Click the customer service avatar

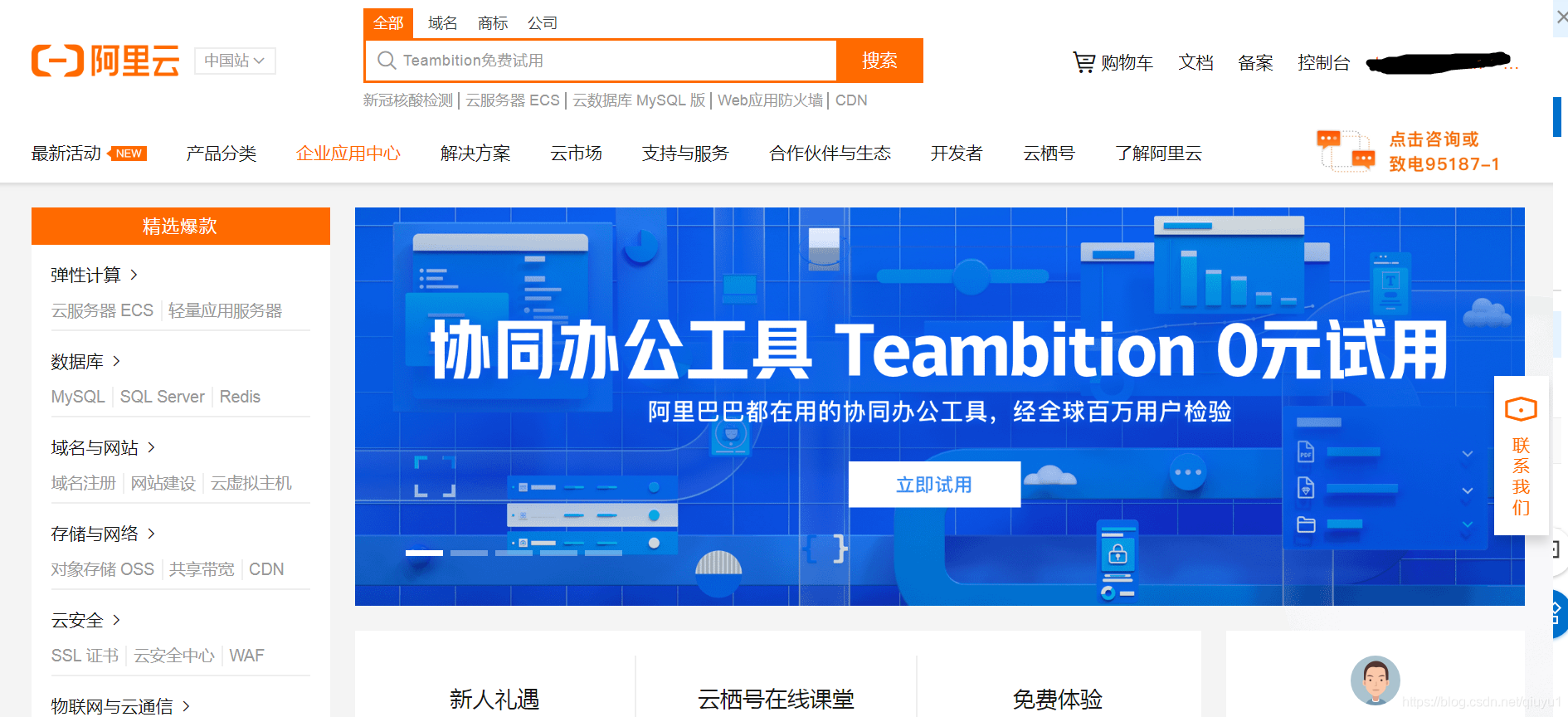pyautogui.click(x=1375, y=680)
